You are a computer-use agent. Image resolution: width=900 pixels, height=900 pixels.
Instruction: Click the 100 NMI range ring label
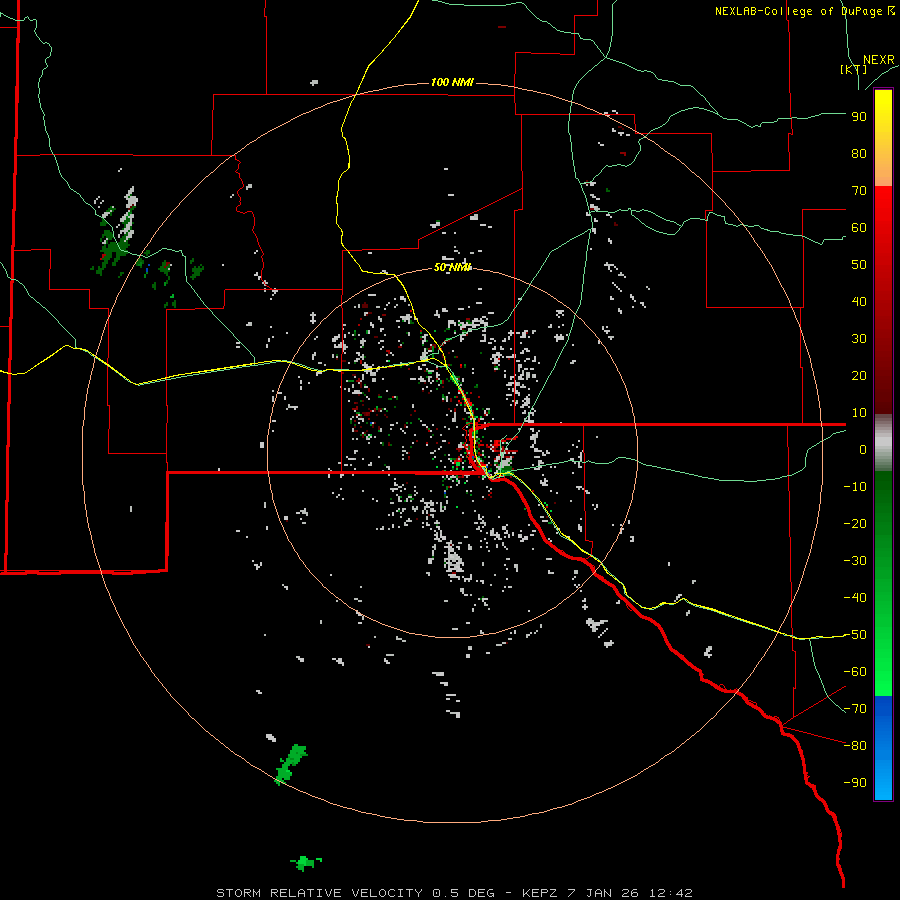click(452, 83)
